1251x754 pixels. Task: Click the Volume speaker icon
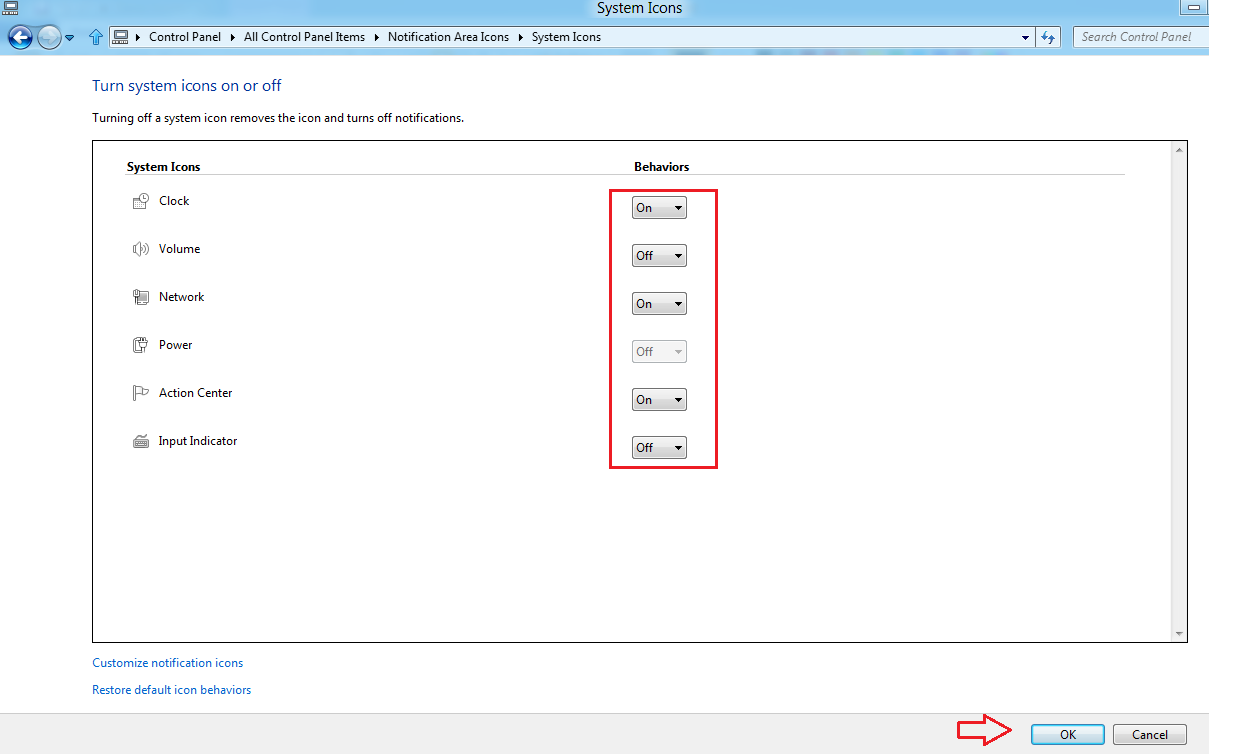click(140, 248)
